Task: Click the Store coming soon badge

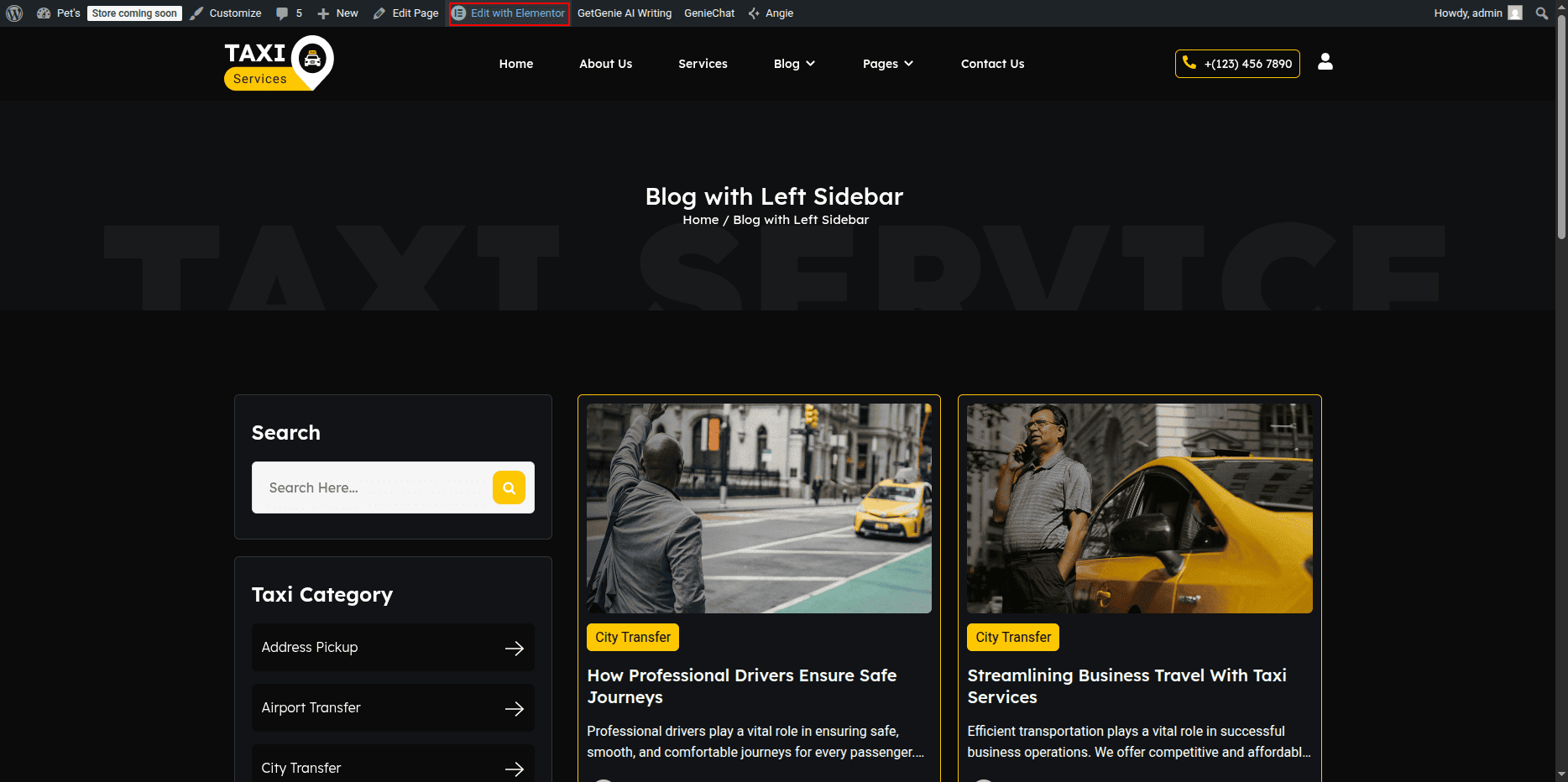Action: click(x=134, y=13)
